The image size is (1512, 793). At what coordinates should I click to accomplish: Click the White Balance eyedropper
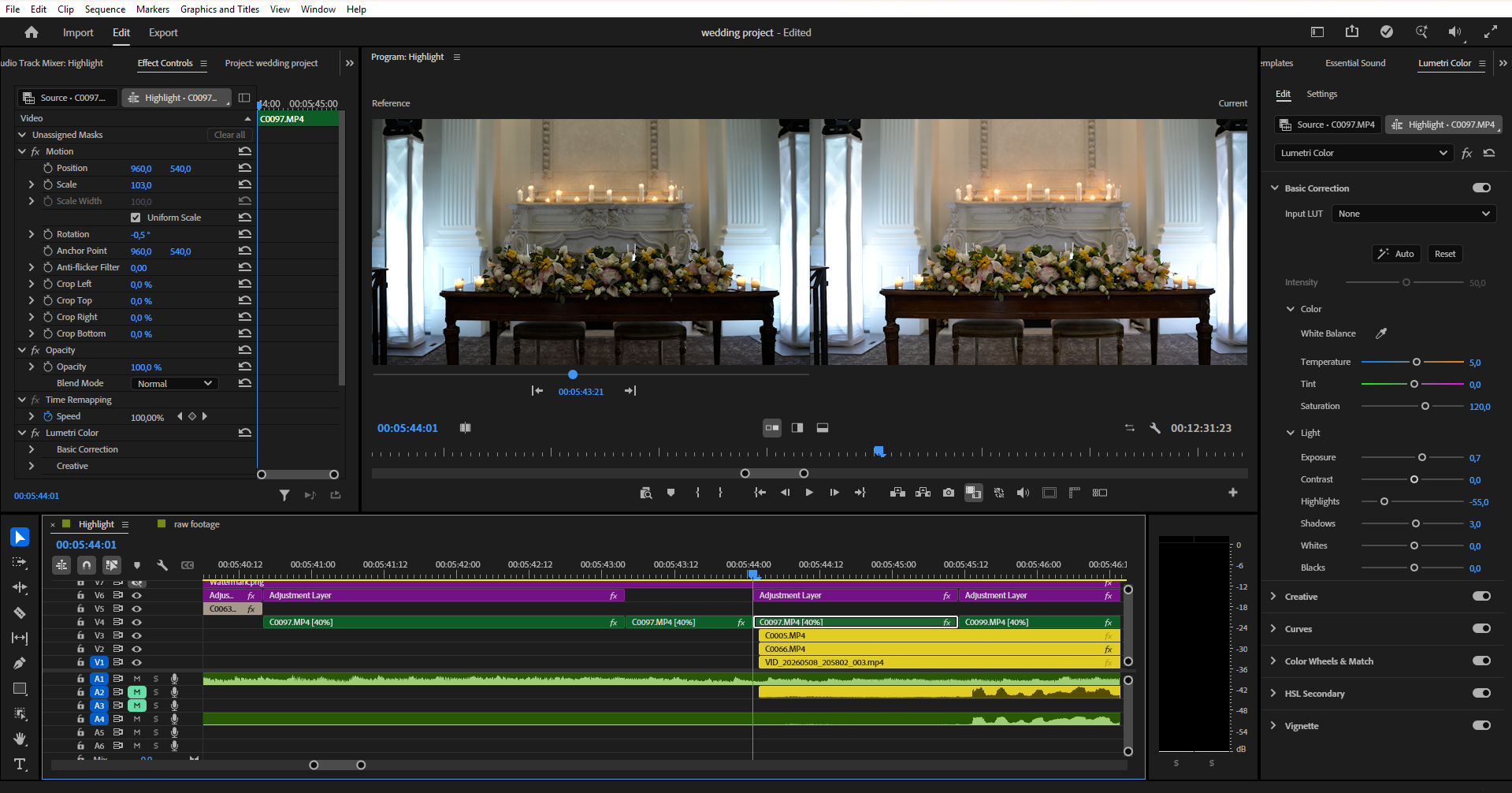click(x=1381, y=333)
